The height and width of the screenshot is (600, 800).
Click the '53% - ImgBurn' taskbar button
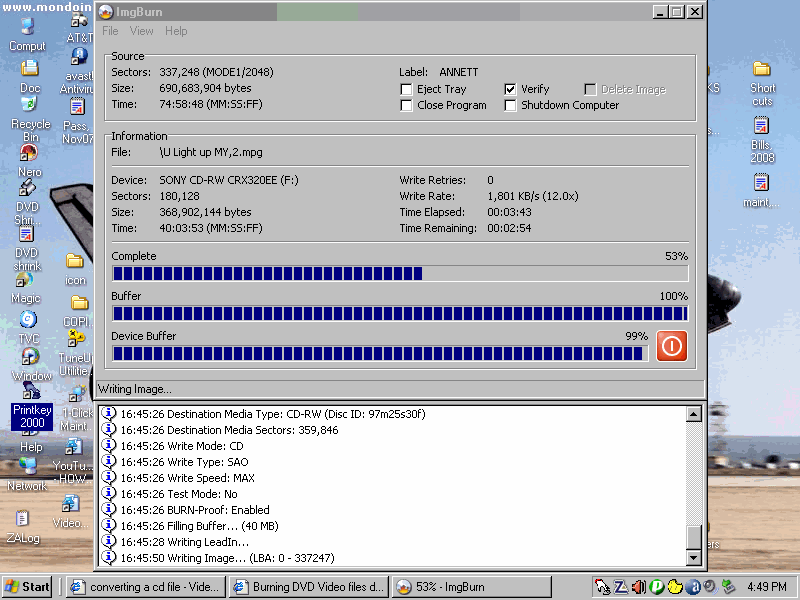[472, 587]
